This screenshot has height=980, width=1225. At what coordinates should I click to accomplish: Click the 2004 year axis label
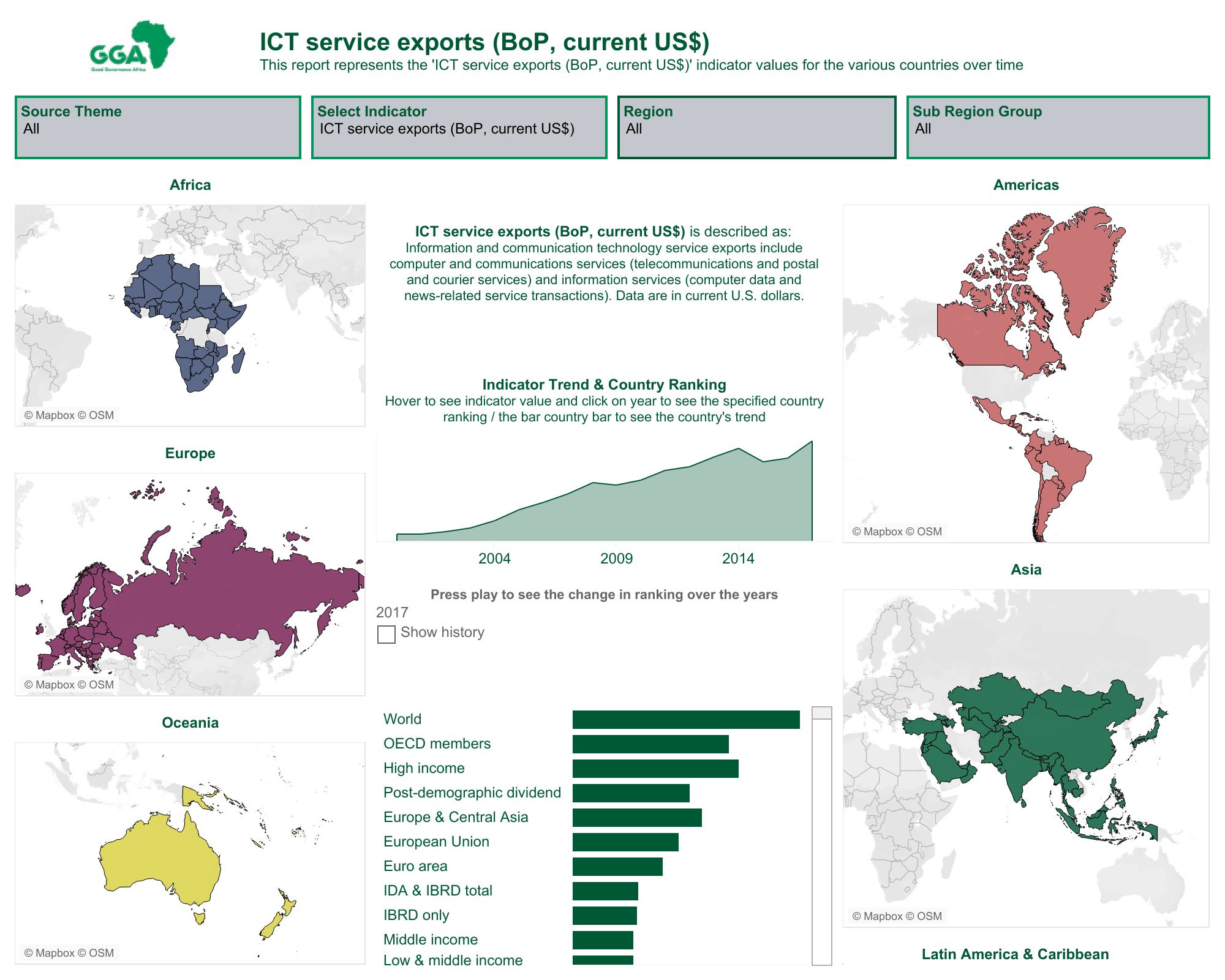494,559
